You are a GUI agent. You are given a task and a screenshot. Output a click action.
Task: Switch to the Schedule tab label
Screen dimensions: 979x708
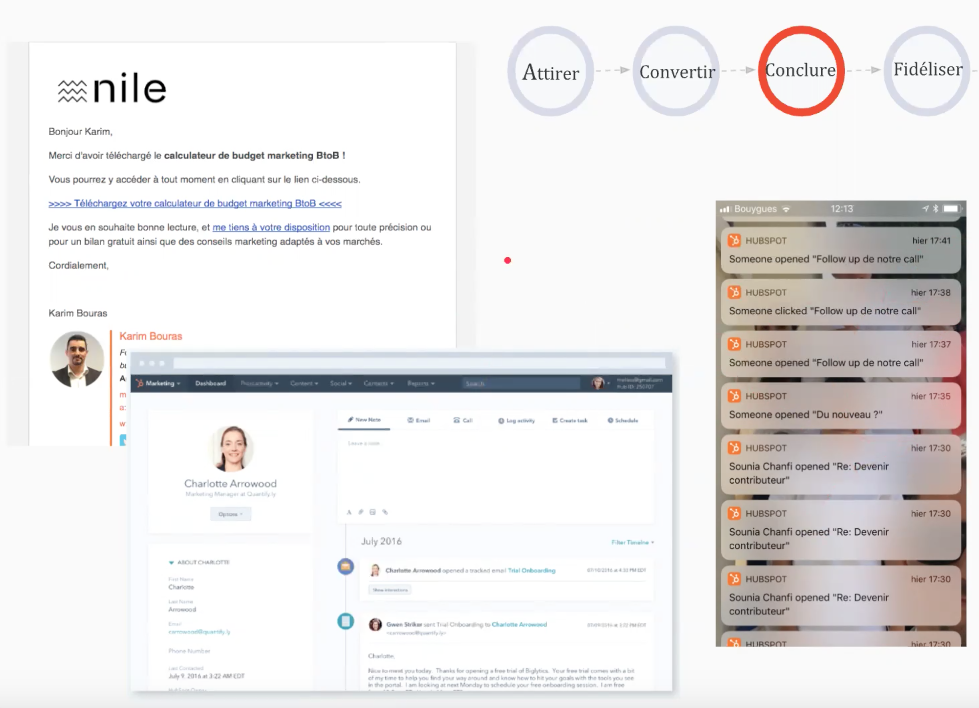click(627, 421)
